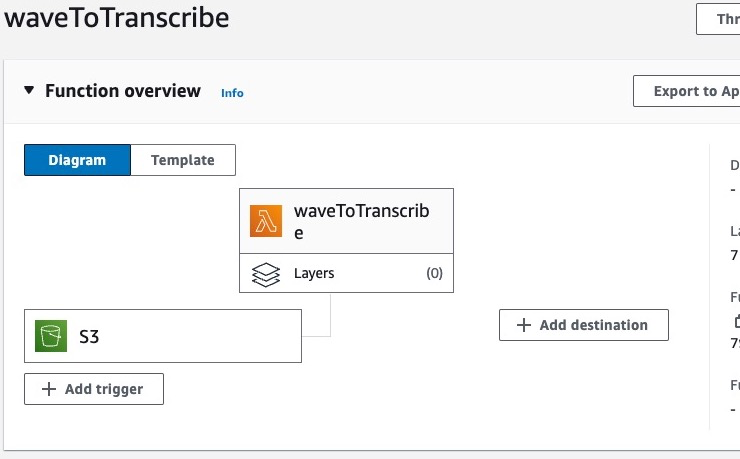Click the plus icon in Add destination

[x=524, y=325]
